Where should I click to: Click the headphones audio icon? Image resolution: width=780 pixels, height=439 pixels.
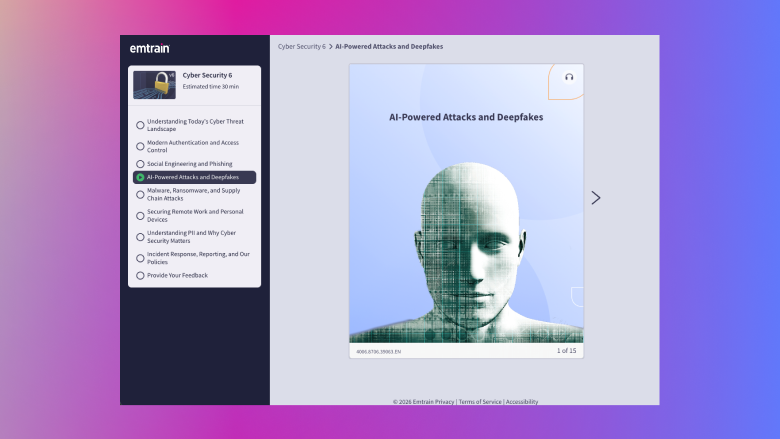569,77
